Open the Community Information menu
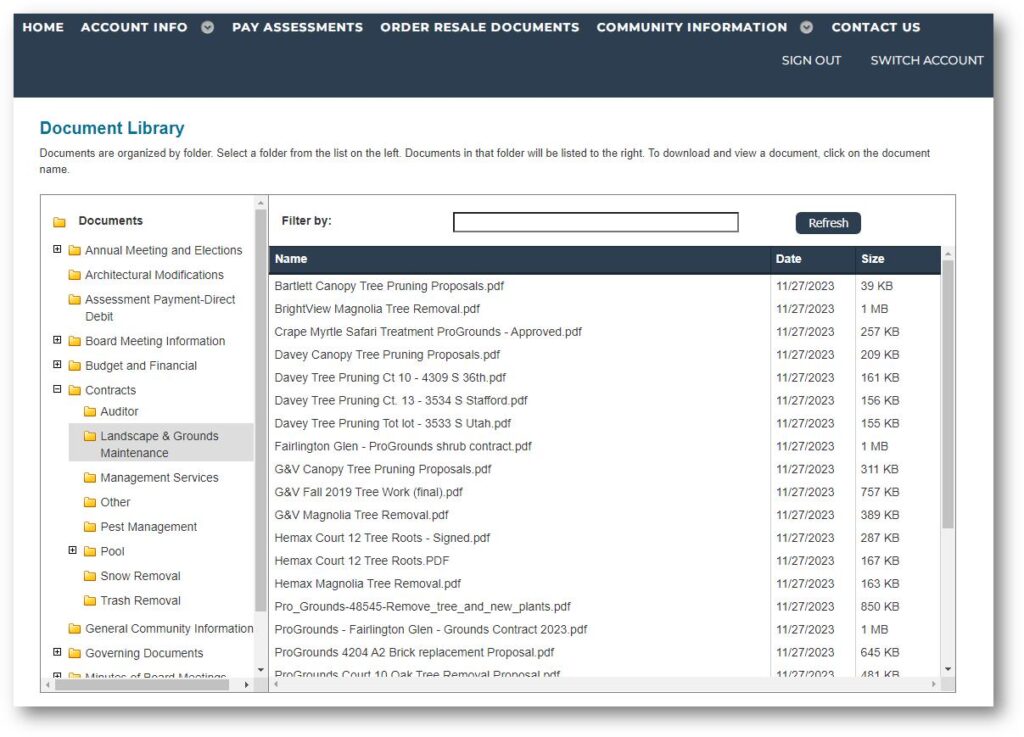1024x737 pixels. [692, 27]
